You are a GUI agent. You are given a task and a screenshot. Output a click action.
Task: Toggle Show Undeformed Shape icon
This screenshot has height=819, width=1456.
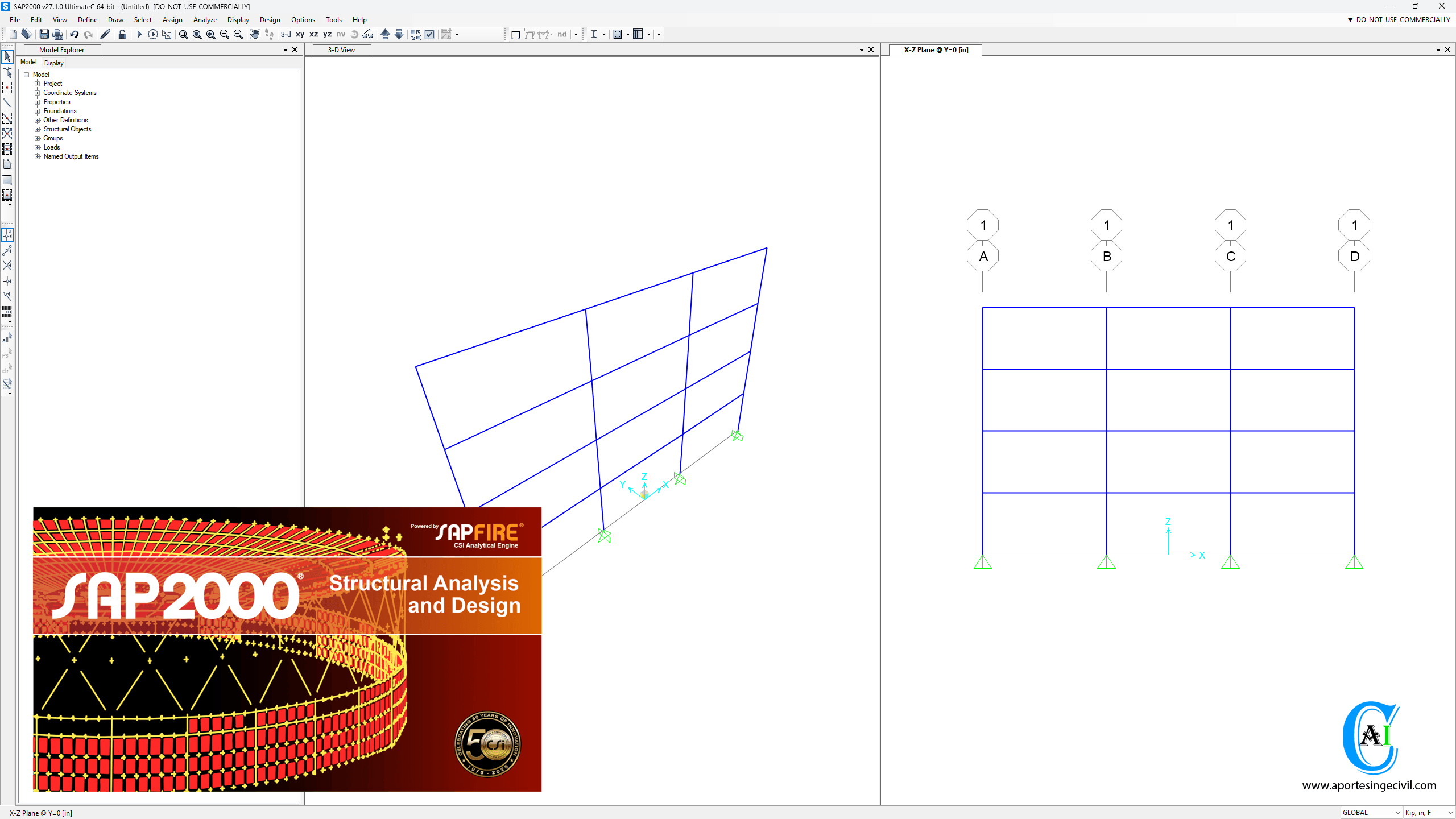click(x=515, y=34)
